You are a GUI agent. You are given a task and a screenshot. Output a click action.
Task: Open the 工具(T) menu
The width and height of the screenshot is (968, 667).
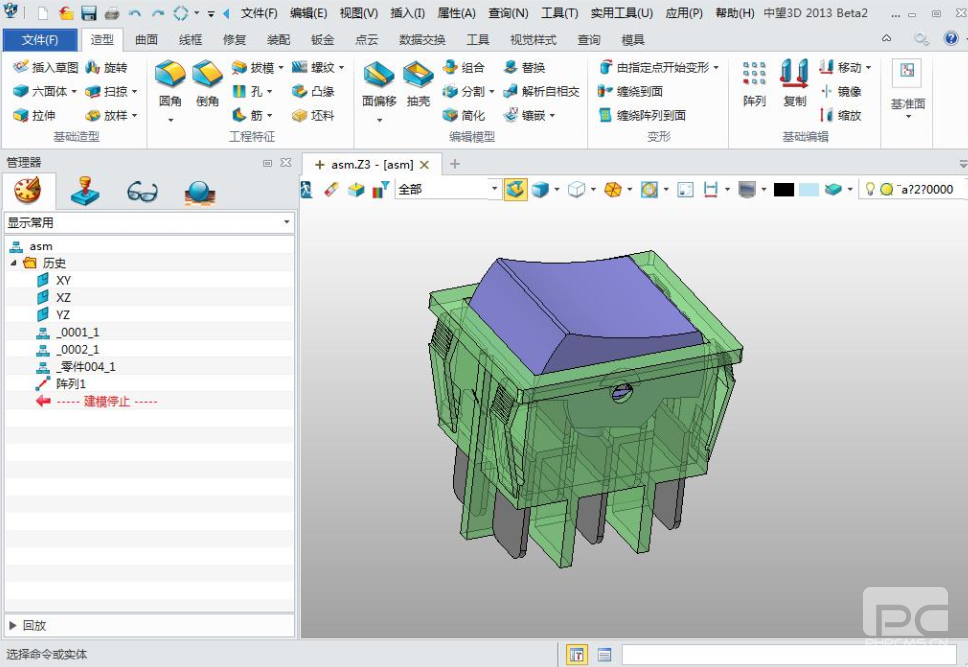[559, 13]
